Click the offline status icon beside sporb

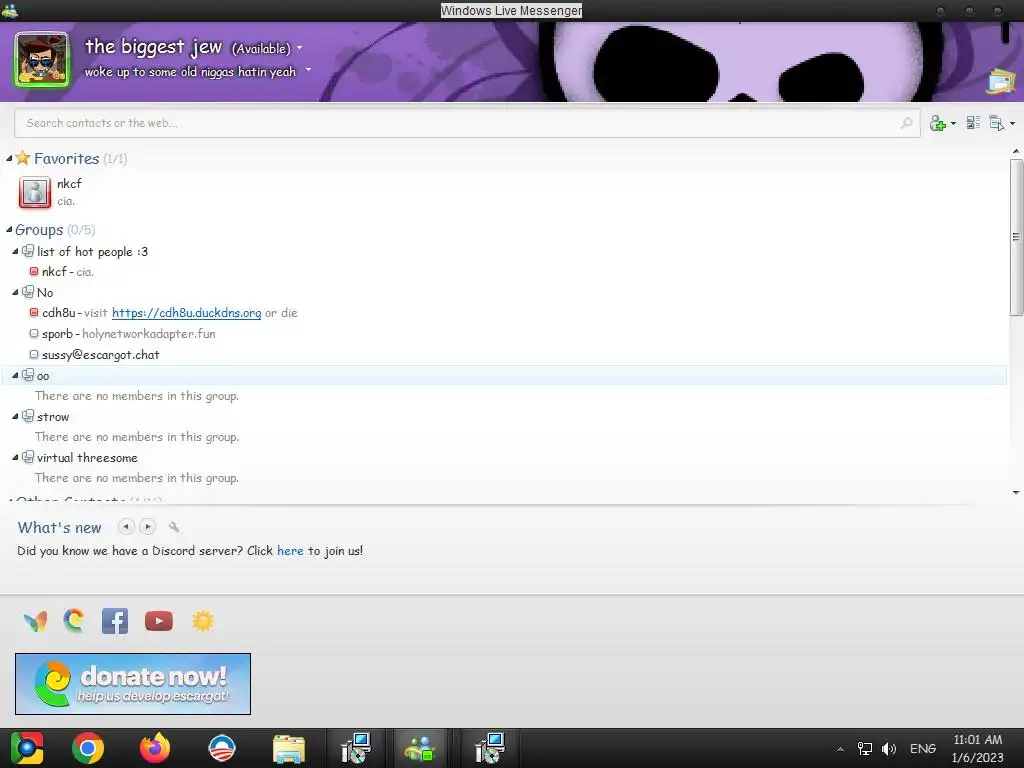[34, 333]
